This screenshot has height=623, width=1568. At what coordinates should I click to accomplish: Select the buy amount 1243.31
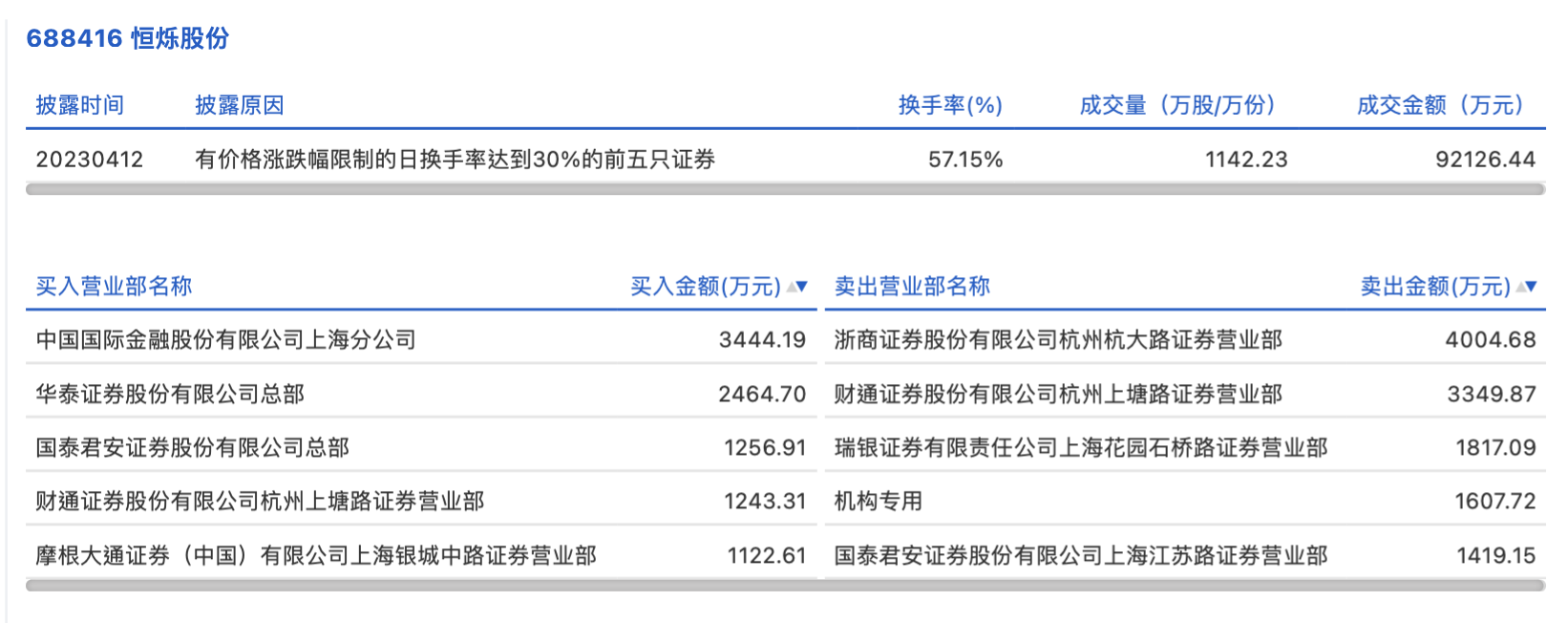tap(765, 501)
